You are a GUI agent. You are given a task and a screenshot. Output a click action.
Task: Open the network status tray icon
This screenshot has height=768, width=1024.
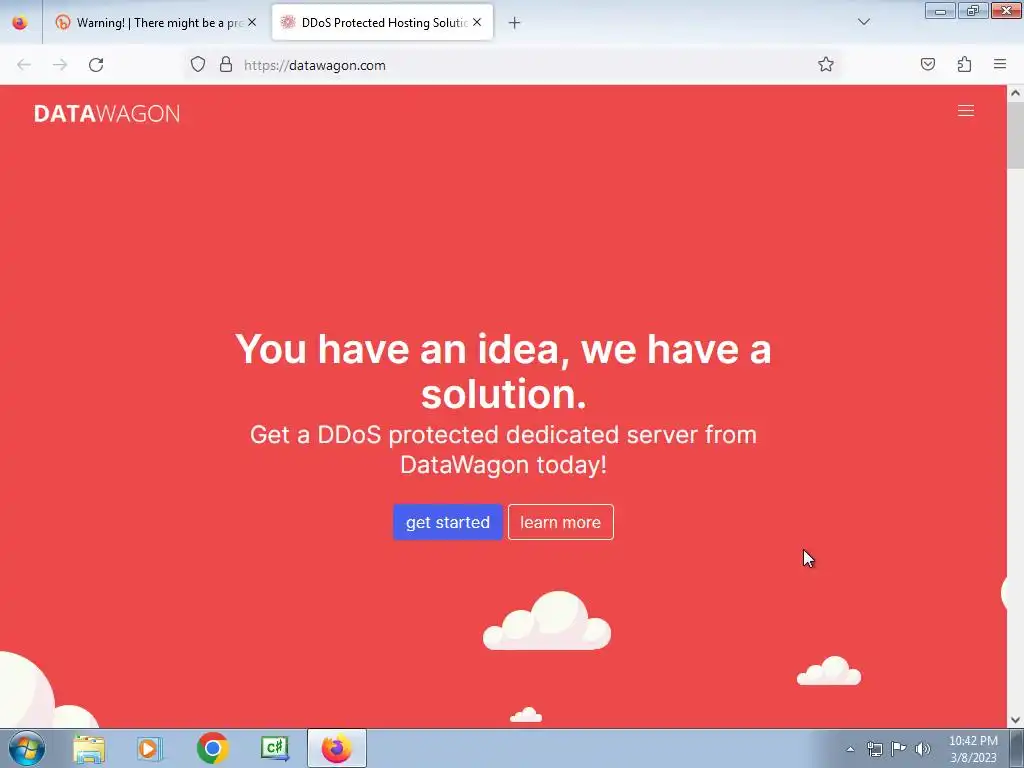click(x=875, y=749)
